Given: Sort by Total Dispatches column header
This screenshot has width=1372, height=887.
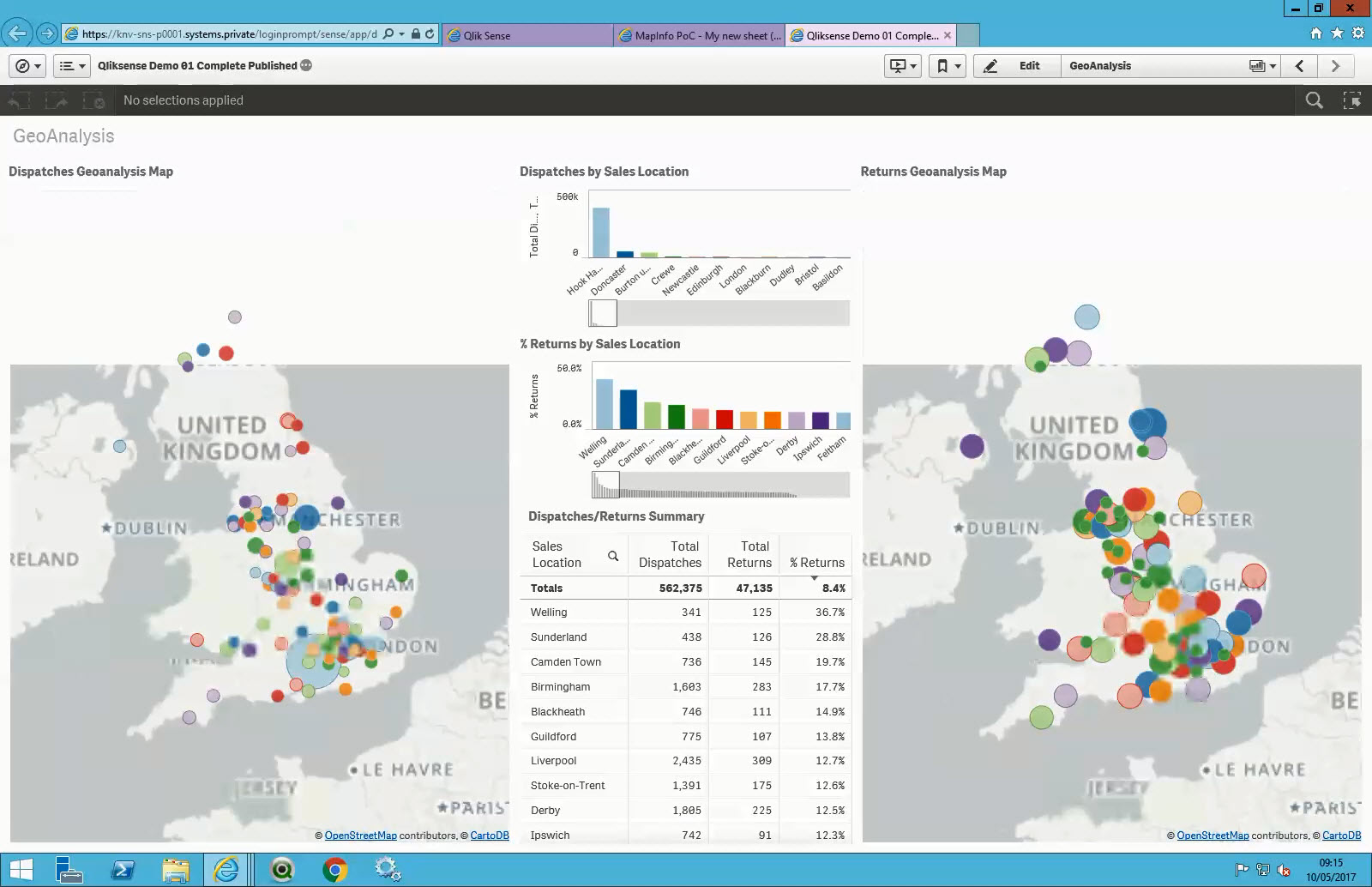Looking at the screenshot, I should tap(670, 554).
